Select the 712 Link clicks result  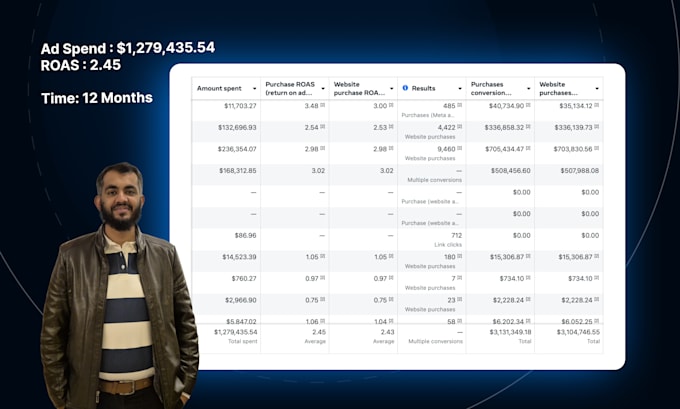pos(456,236)
